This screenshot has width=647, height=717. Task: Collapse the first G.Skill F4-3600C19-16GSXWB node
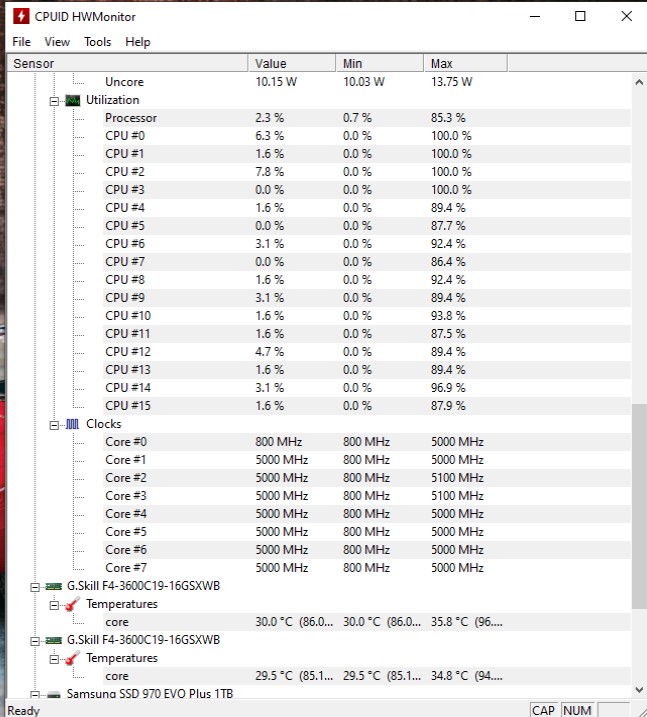(35, 587)
